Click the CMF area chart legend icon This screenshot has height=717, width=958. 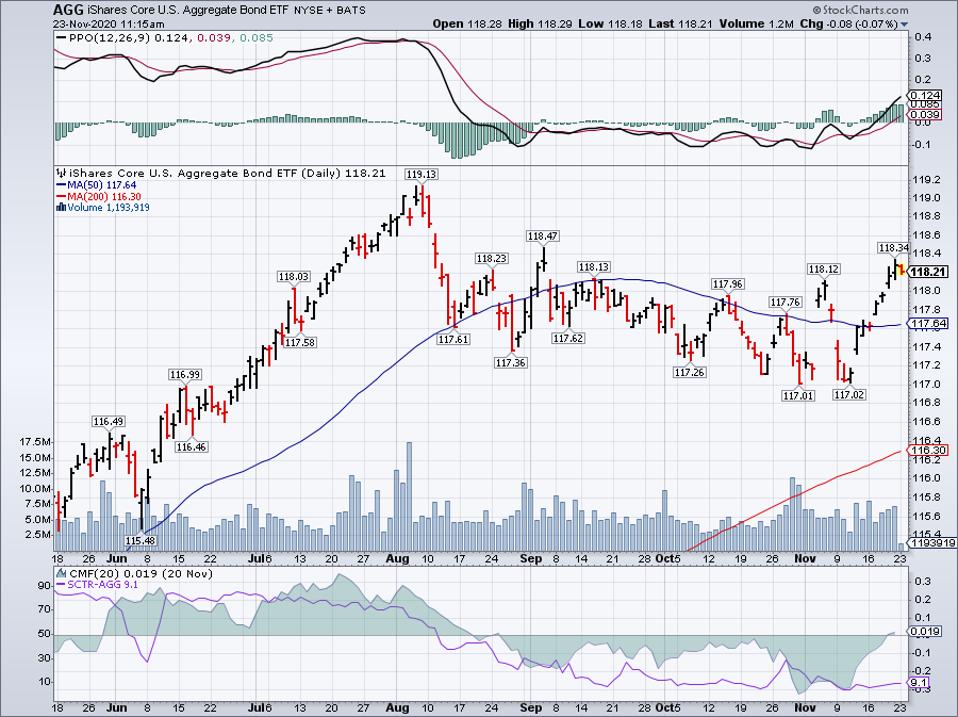click(61, 574)
